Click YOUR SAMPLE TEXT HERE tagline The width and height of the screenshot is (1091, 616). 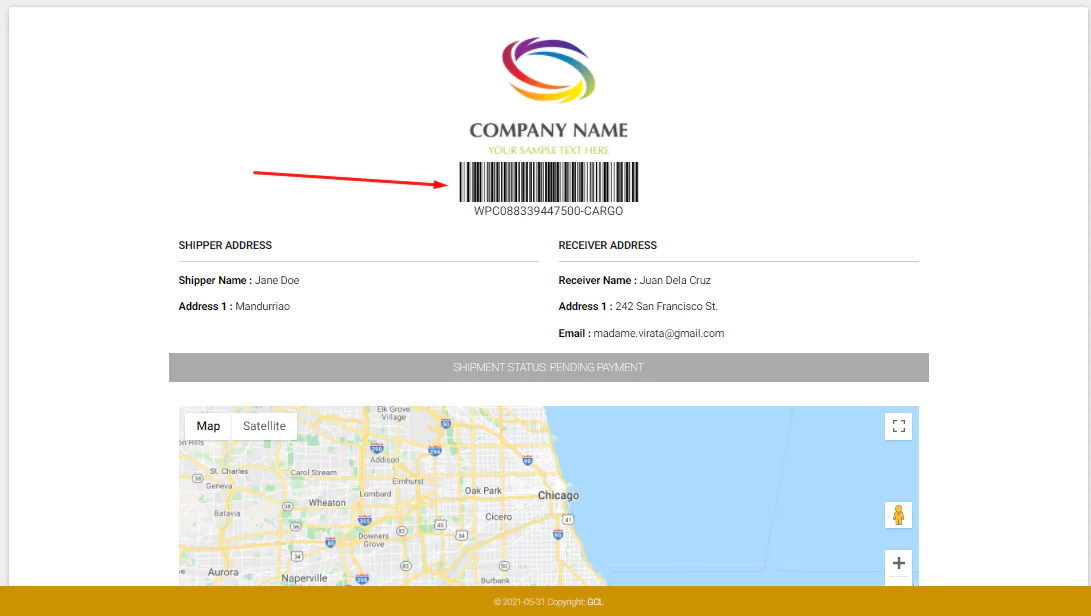(x=548, y=150)
